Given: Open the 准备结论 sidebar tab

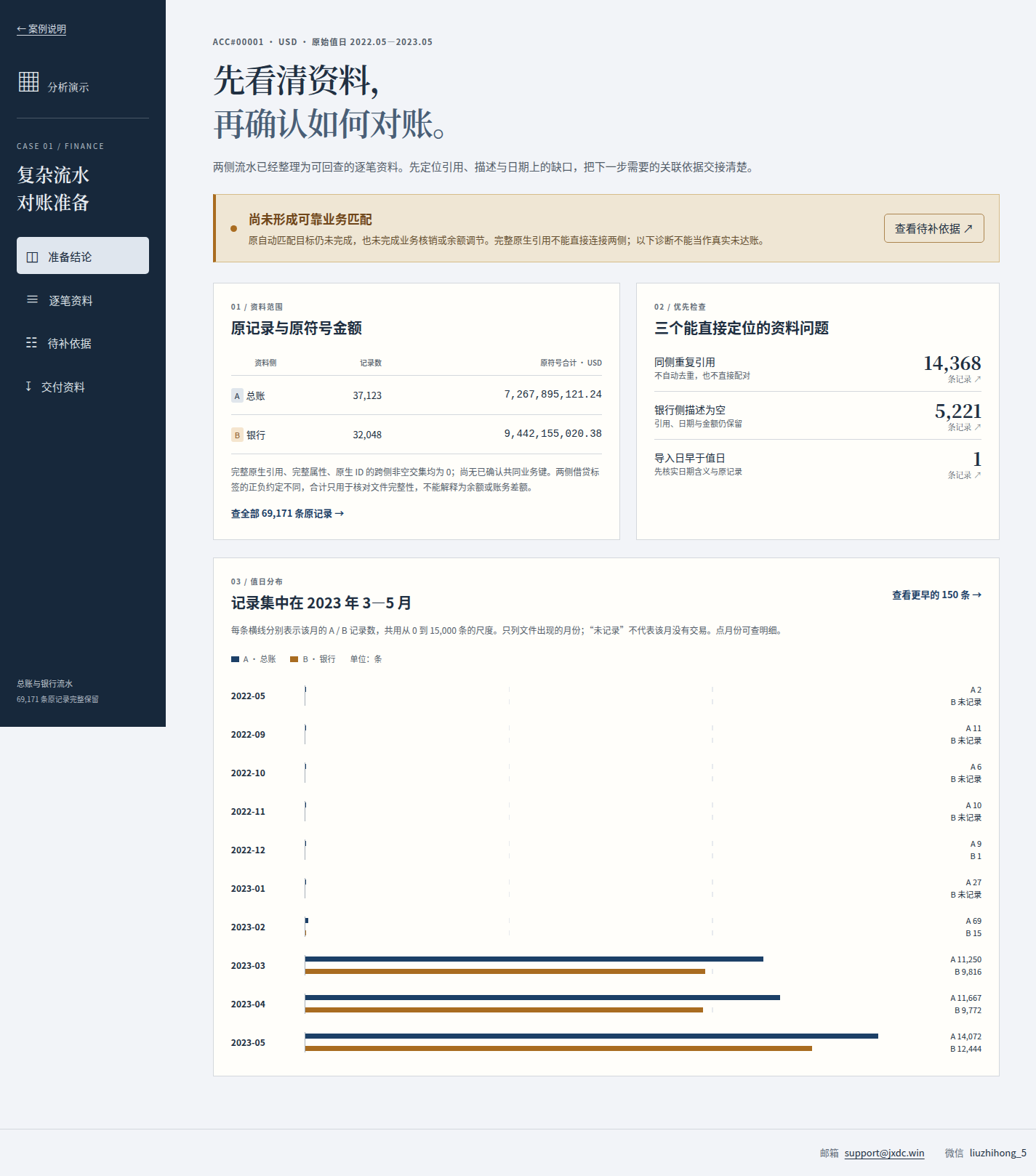Looking at the screenshot, I should (x=83, y=256).
